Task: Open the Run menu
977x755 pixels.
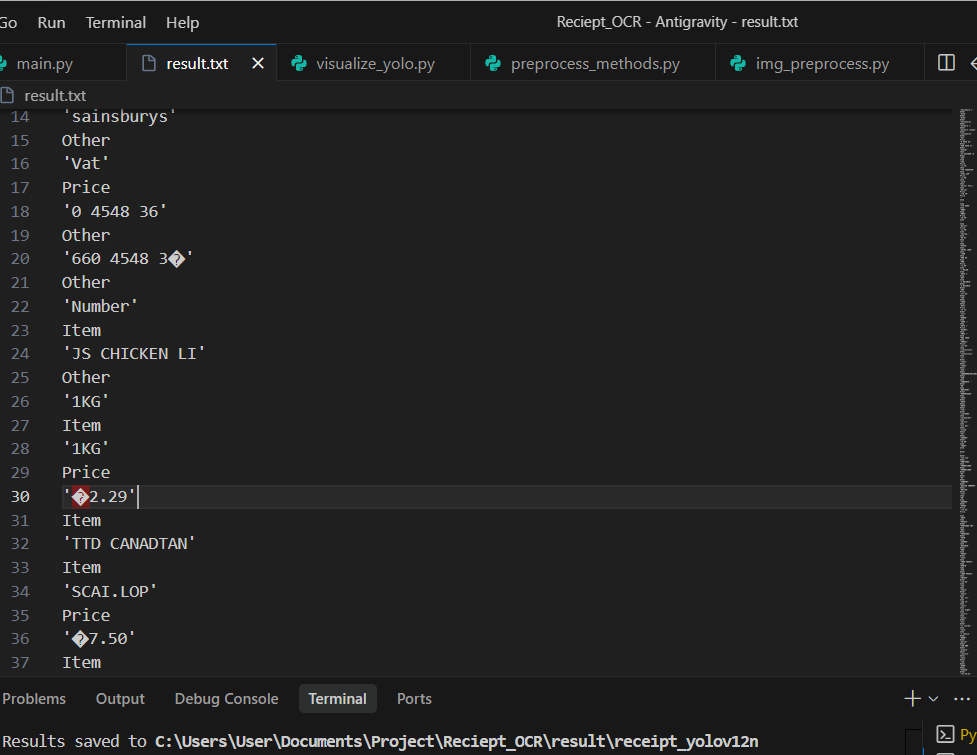Action: [x=51, y=22]
